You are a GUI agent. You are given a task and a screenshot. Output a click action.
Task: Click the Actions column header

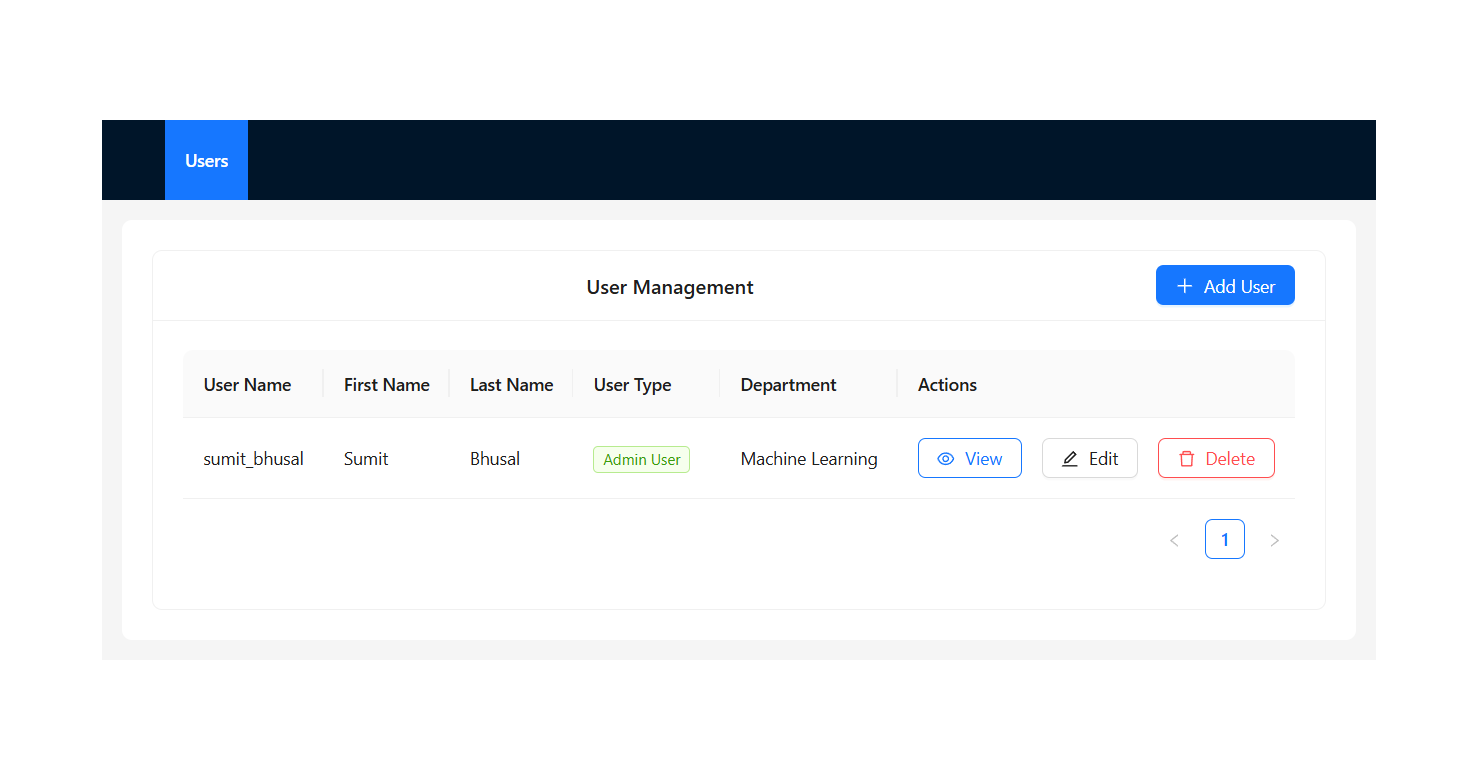click(x=947, y=385)
